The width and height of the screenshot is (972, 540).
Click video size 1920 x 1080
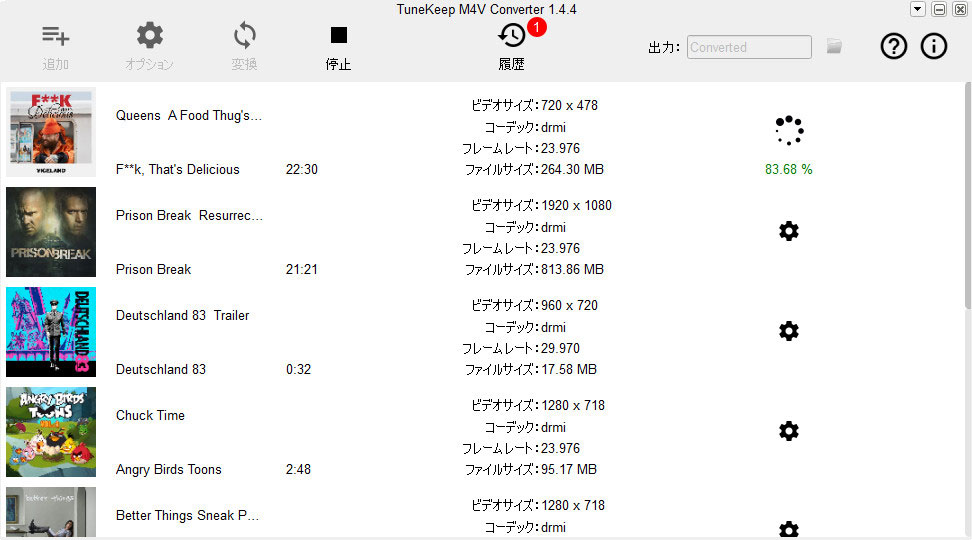point(577,205)
